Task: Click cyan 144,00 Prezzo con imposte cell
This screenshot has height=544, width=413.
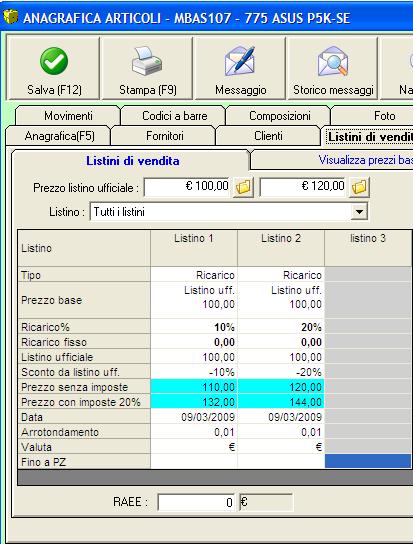Action: [x=281, y=402]
